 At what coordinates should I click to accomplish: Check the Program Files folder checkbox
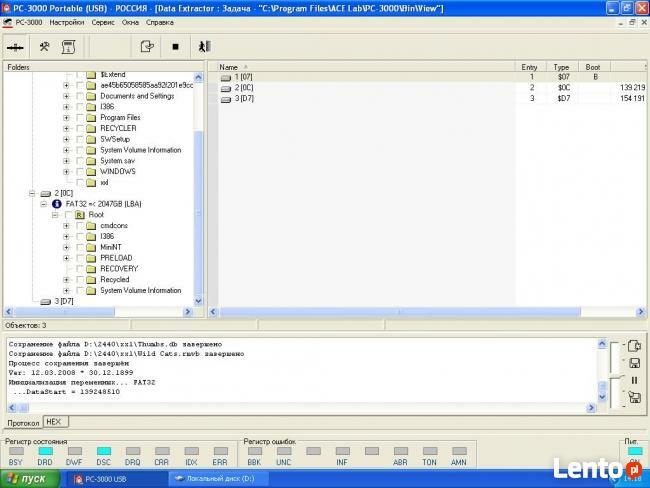click(79, 118)
